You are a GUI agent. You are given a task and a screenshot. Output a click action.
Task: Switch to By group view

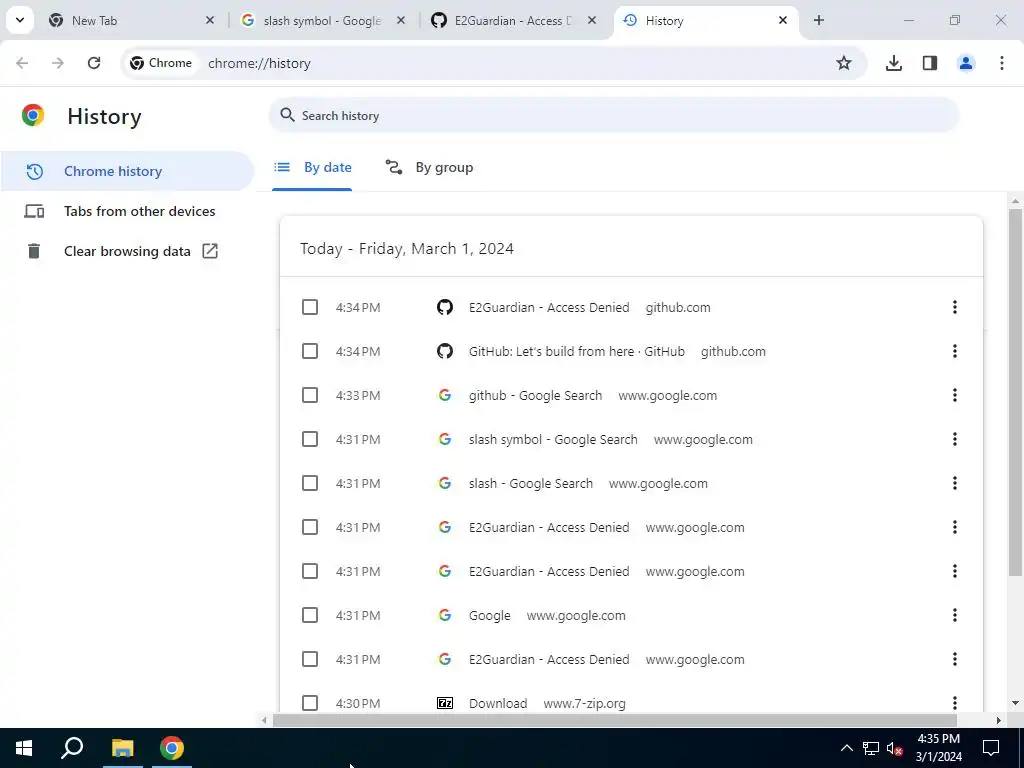point(429,167)
